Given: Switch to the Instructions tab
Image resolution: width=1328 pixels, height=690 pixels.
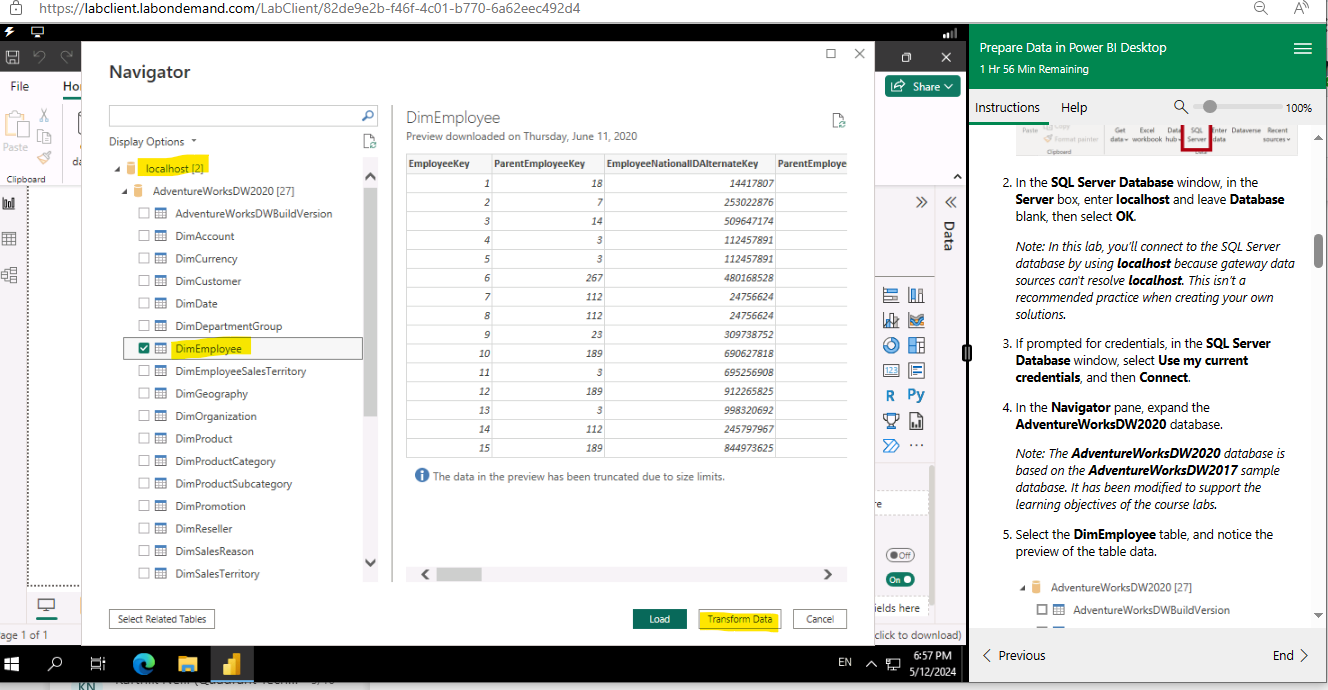Looking at the screenshot, I should tap(1007, 107).
